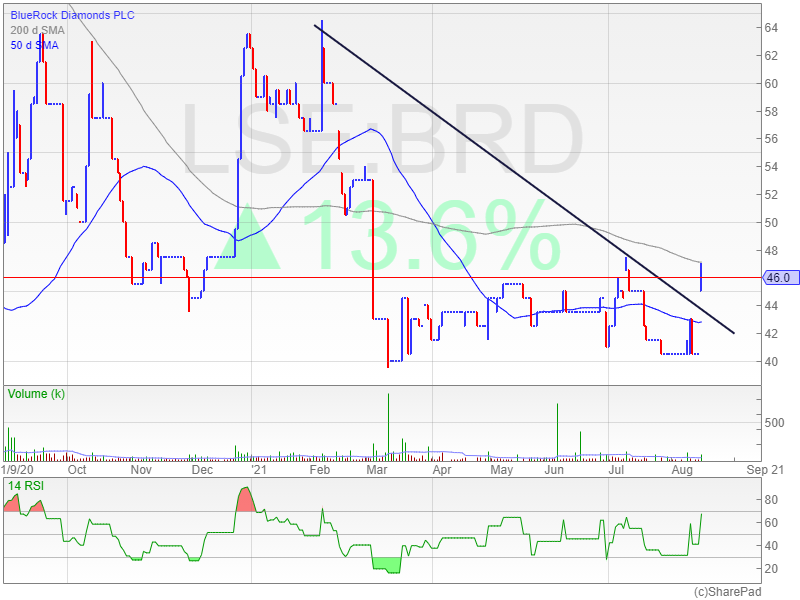Click the red overbought RSI peak near '21
The image size is (800, 600).
click(246, 501)
